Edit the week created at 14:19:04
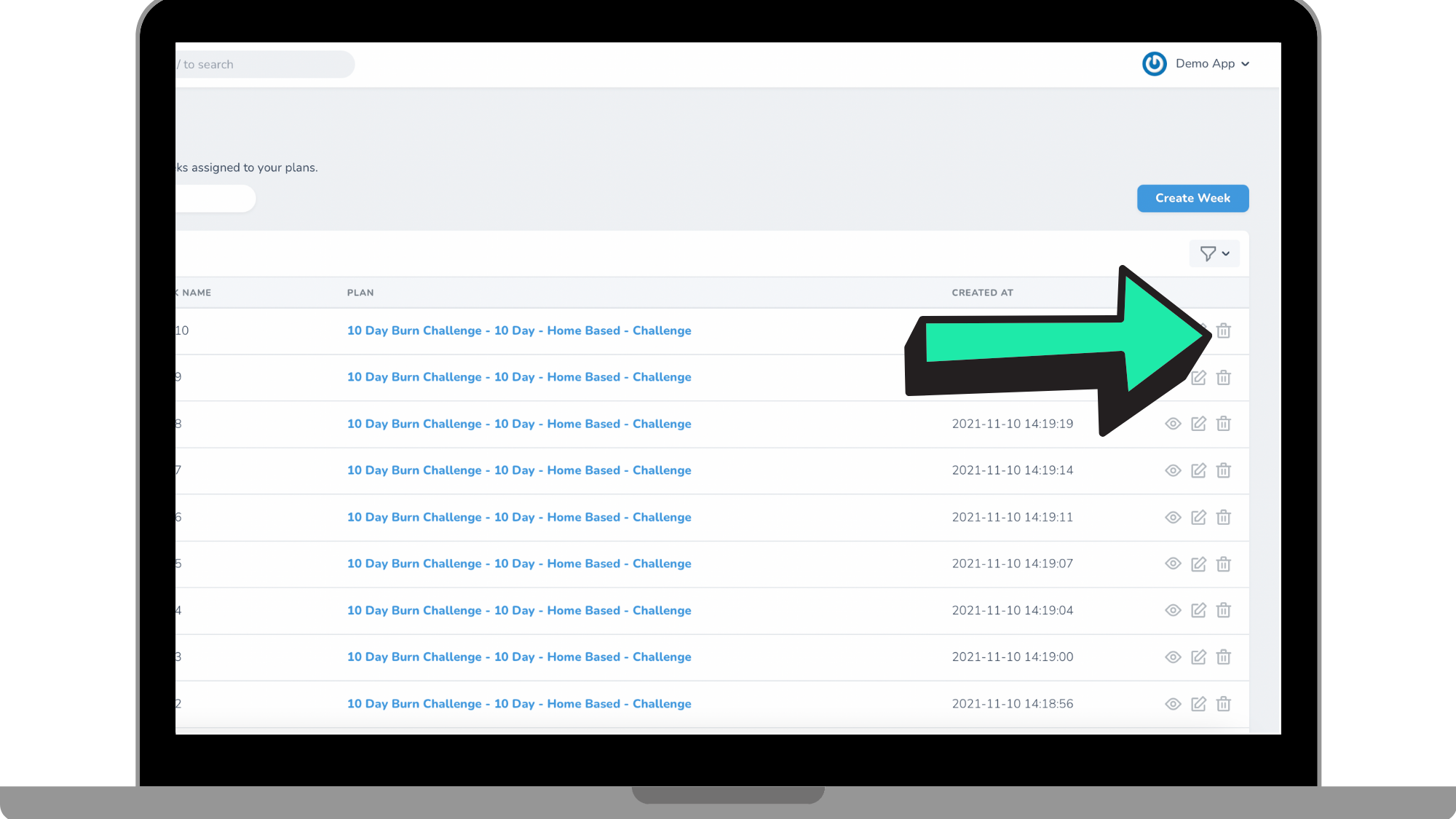This screenshot has height=819, width=1456. (1198, 610)
